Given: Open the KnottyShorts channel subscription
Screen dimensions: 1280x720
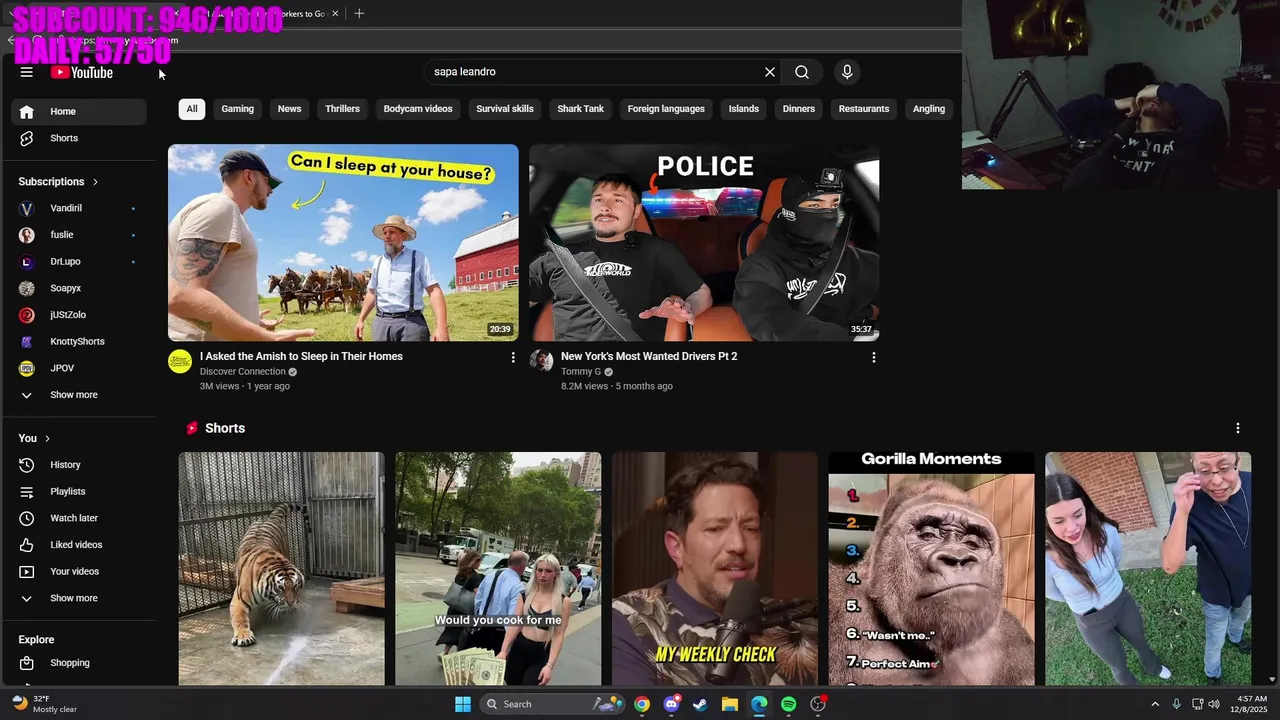Looking at the screenshot, I should click(x=79, y=341).
